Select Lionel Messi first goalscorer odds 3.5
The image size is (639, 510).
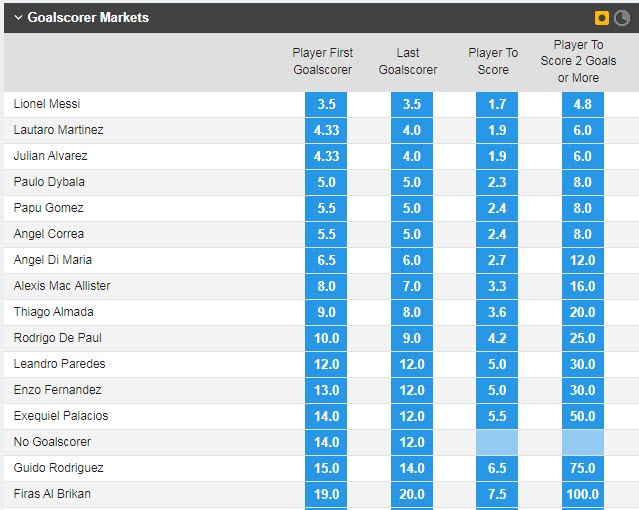tap(325, 104)
